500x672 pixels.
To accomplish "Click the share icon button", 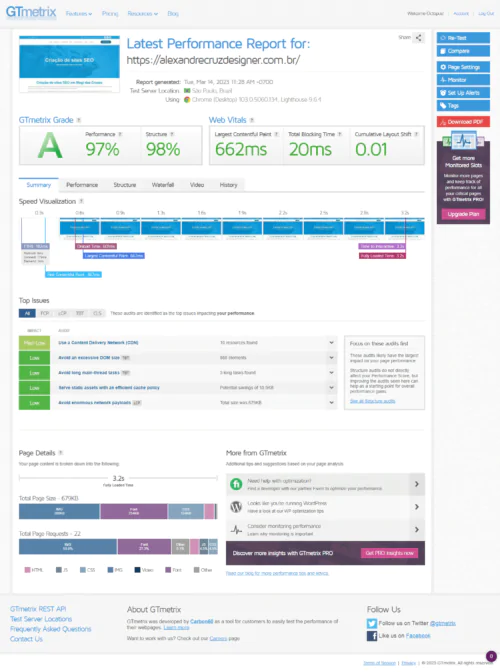I will pyautogui.click(x=419, y=38).
